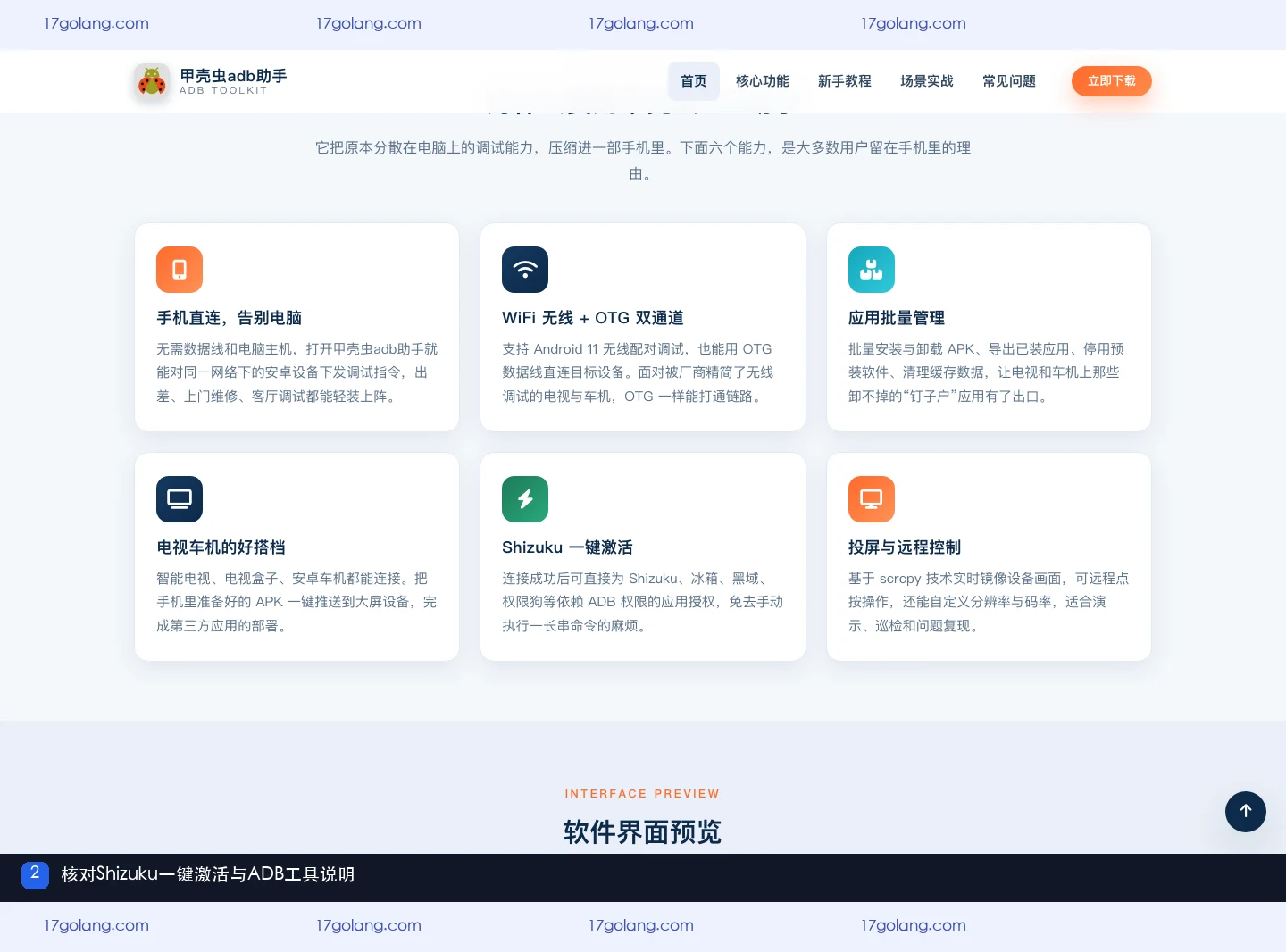Open the 场景实战 nav item
Image resolution: width=1286 pixels, height=952 pixels.
[927, 81]
